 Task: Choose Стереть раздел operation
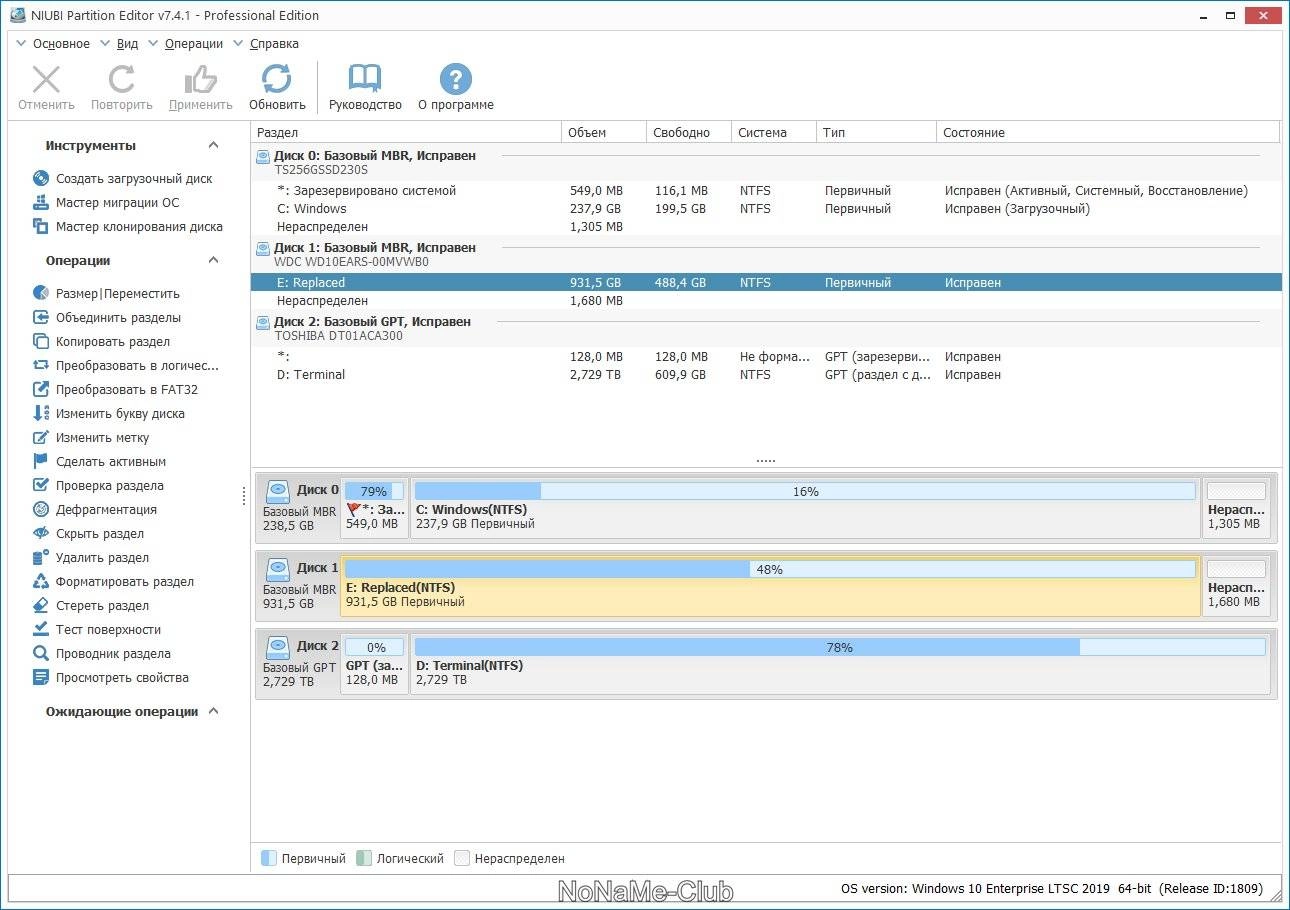point(90,606)
